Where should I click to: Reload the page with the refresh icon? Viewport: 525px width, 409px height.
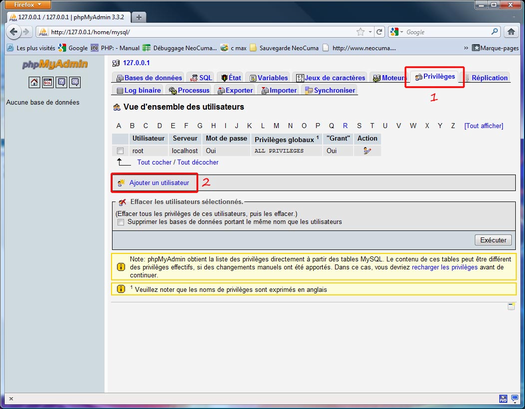[379, 32]
